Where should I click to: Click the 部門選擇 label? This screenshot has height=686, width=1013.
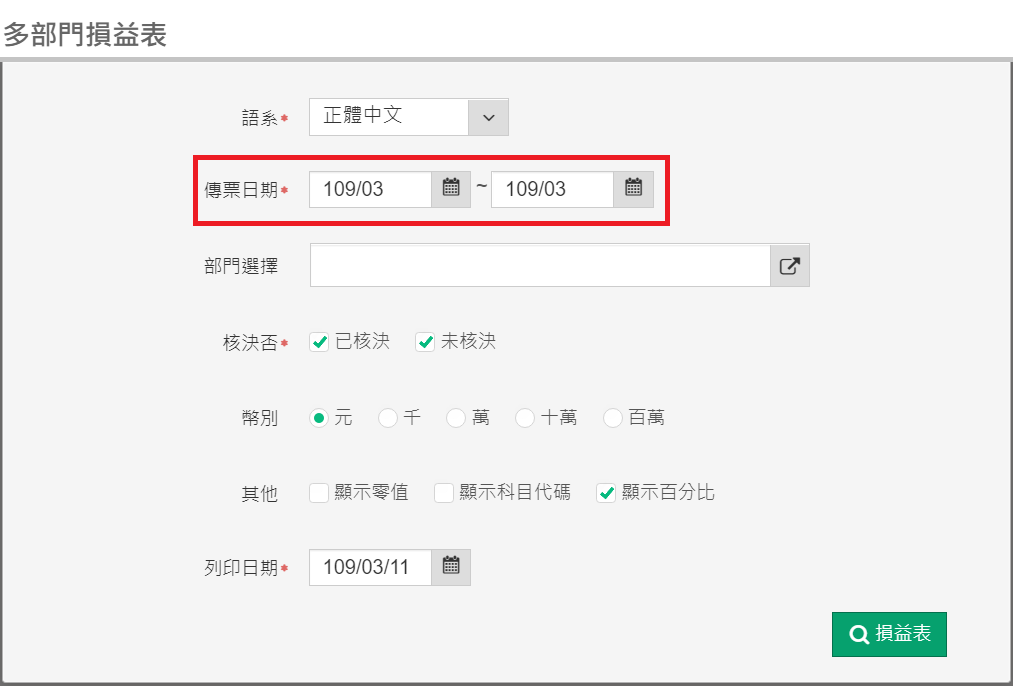[242, 265]
